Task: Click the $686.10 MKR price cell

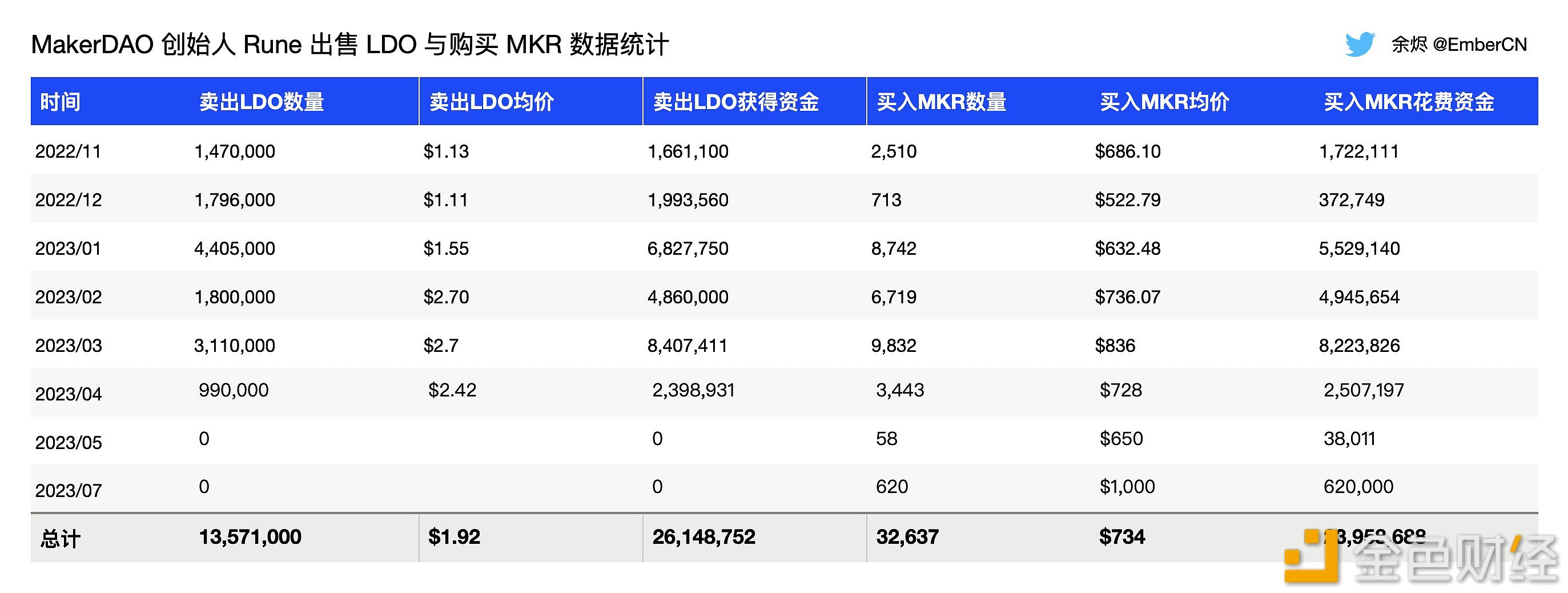Action: point(1128,151)
